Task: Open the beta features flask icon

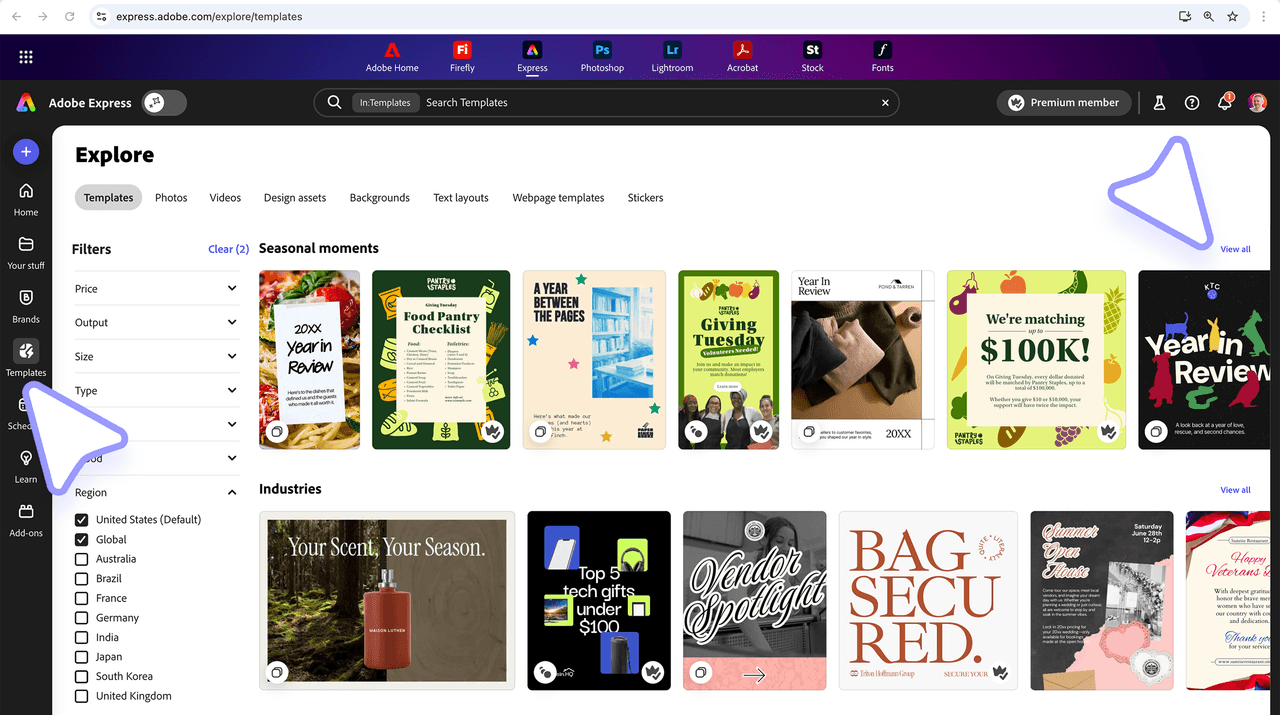Action: click(1158, 102)
